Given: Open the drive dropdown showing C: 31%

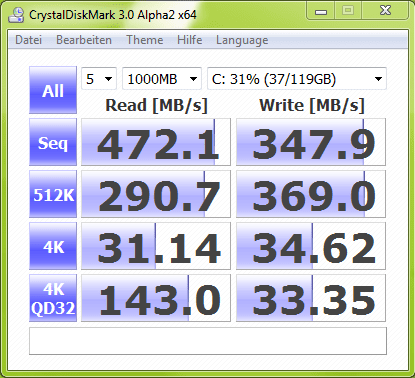Looking at the screenshot, I should (297, 79).
